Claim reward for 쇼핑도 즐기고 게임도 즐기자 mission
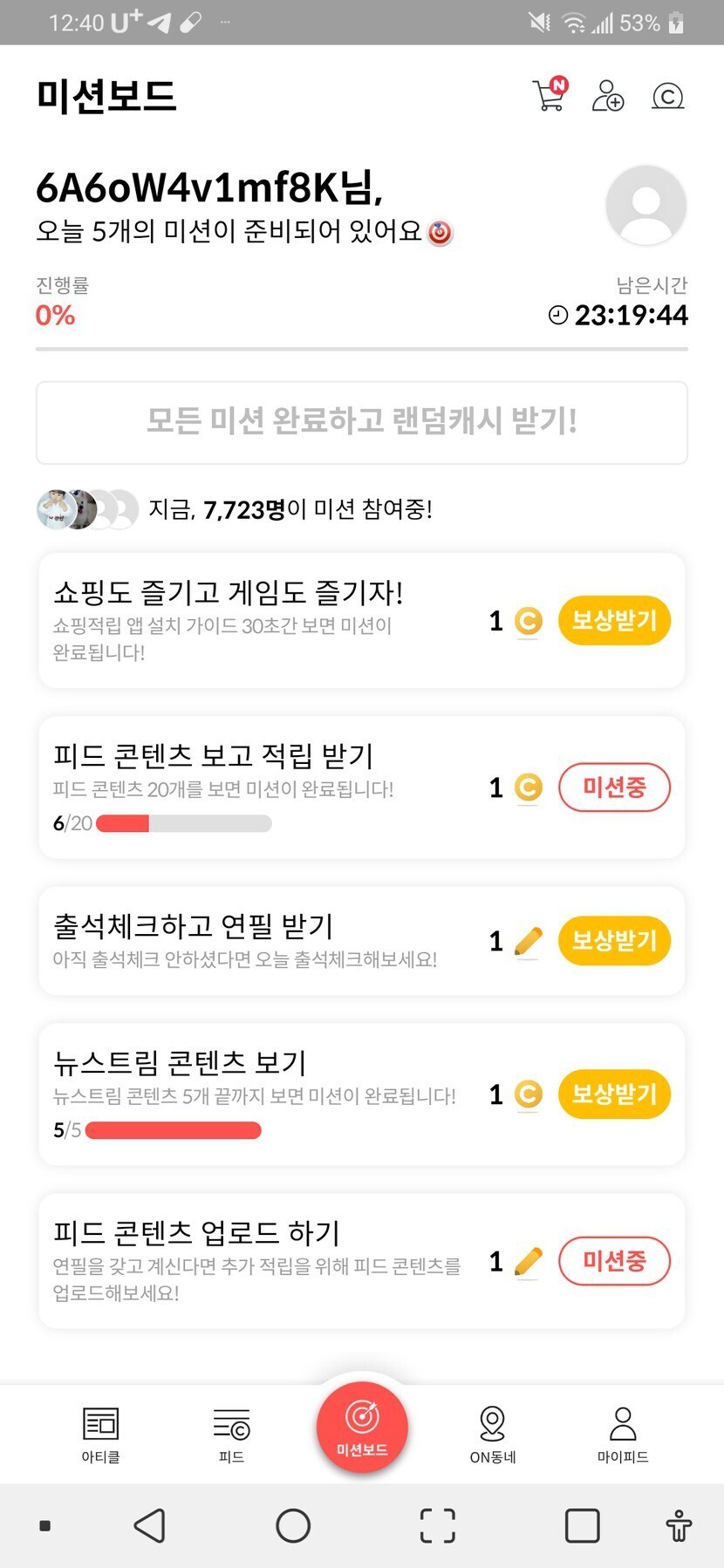The width and height of the screenshot is (724, 1568). click(x=614, y=621)
